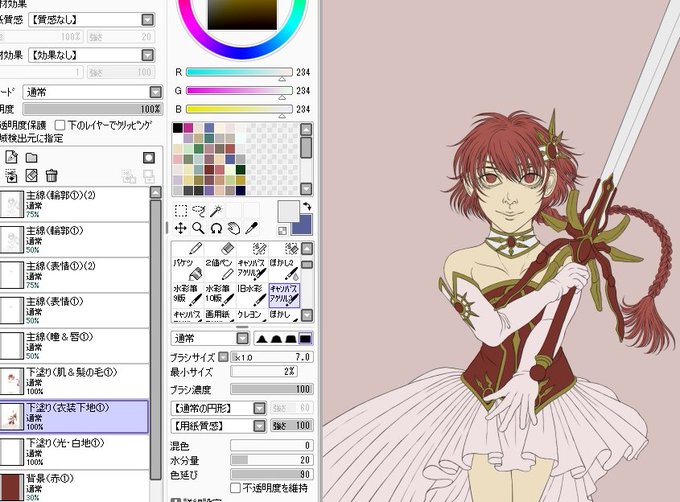
Task: Select the eraser tool in the tool tray
Action: (220, 249)
